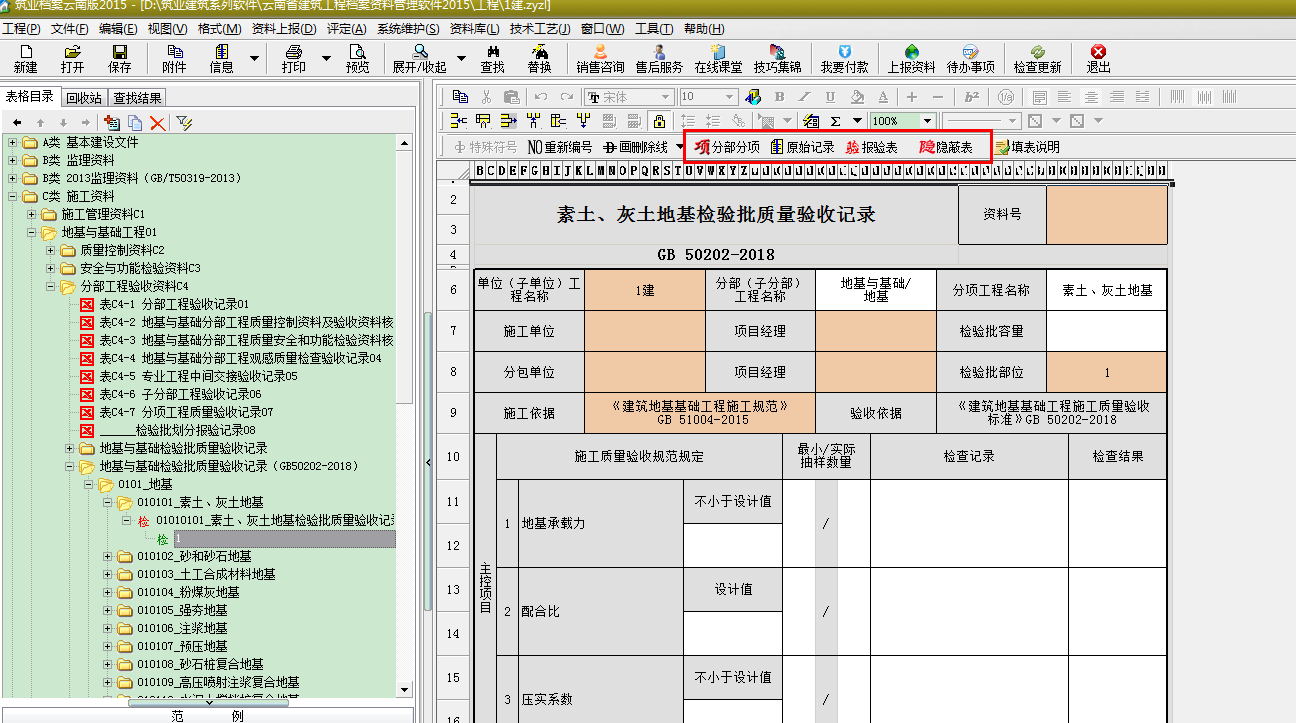
Task: Click the 保存 (Save) toolbar icon
Action: pos(119,58)
